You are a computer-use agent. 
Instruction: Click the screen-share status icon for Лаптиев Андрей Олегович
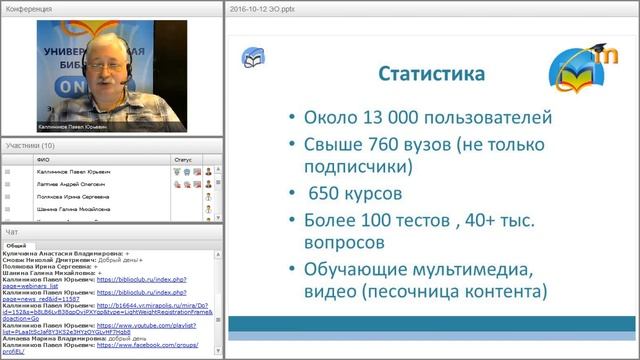(197, 184)
